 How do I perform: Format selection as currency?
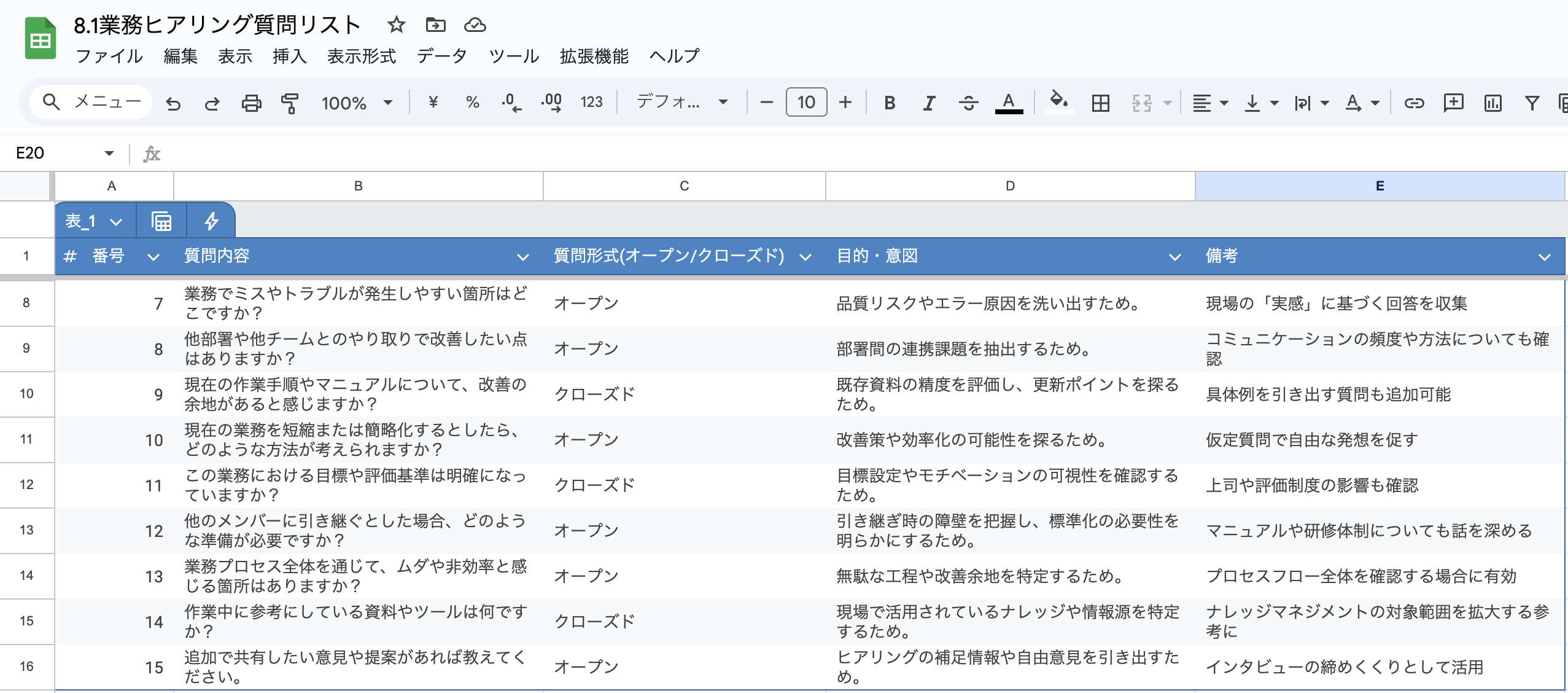434,102
